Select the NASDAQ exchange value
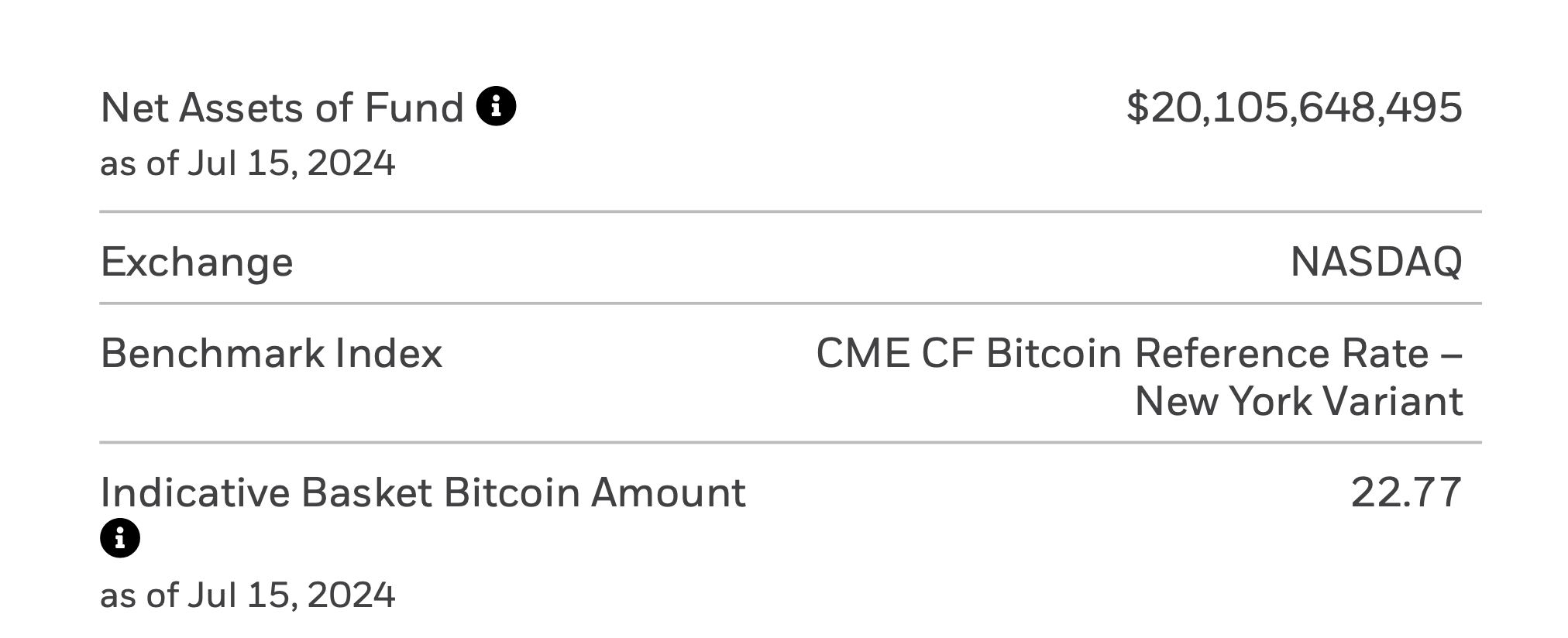 click(1376, 262)
